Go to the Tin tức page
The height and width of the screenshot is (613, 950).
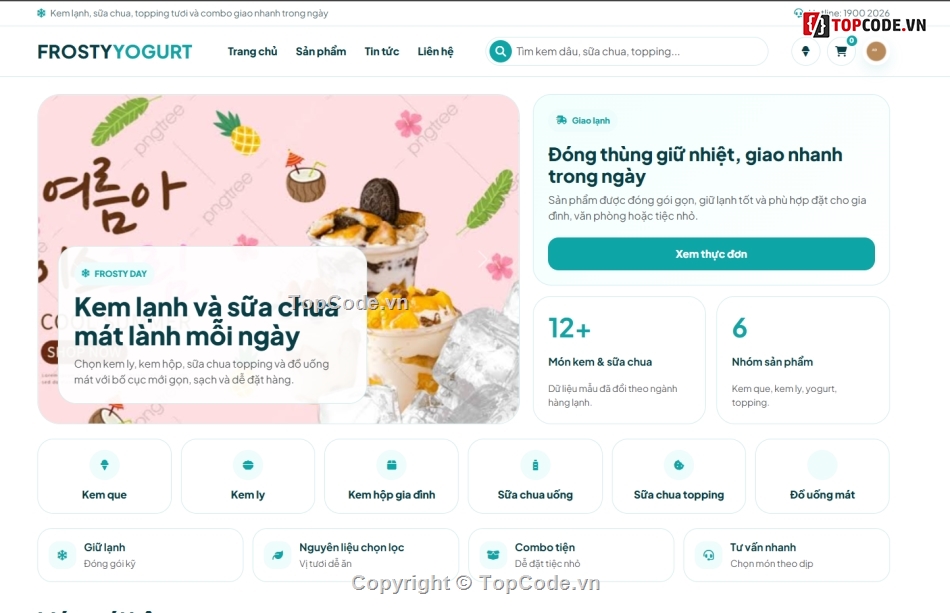382,51
